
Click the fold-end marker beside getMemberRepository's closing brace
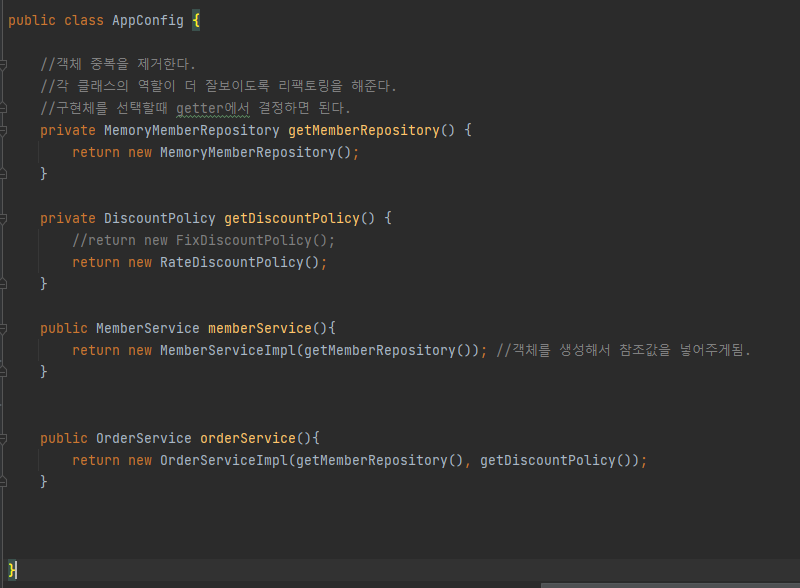point(3,174)
